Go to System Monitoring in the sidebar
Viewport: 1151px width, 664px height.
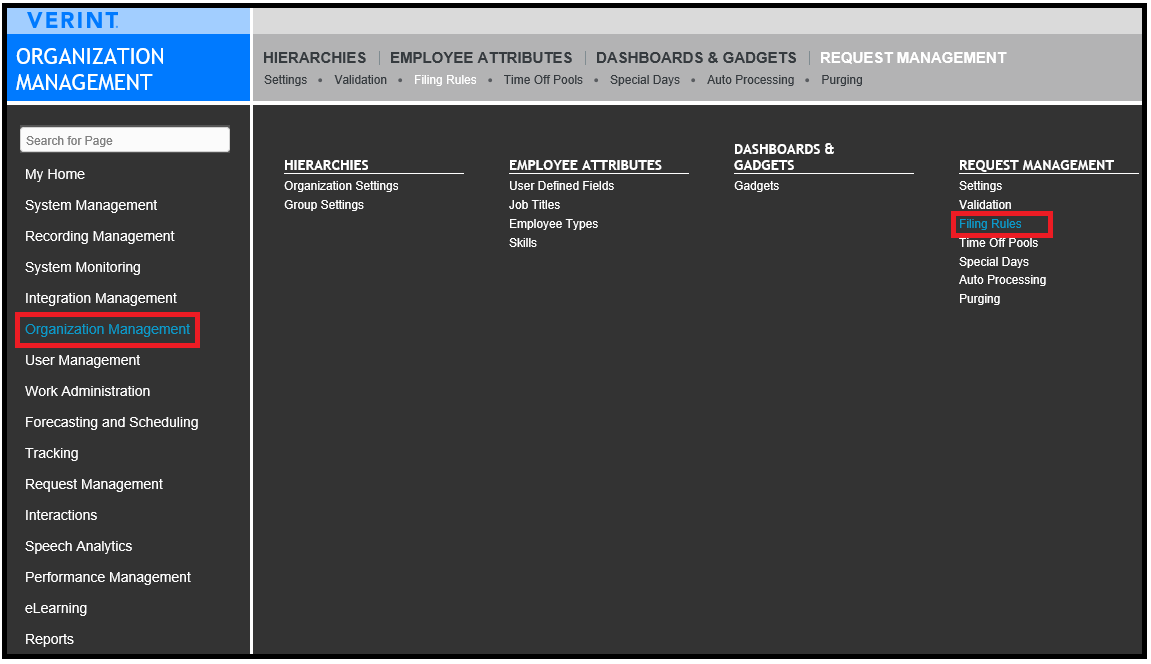[x=83, y=268]
